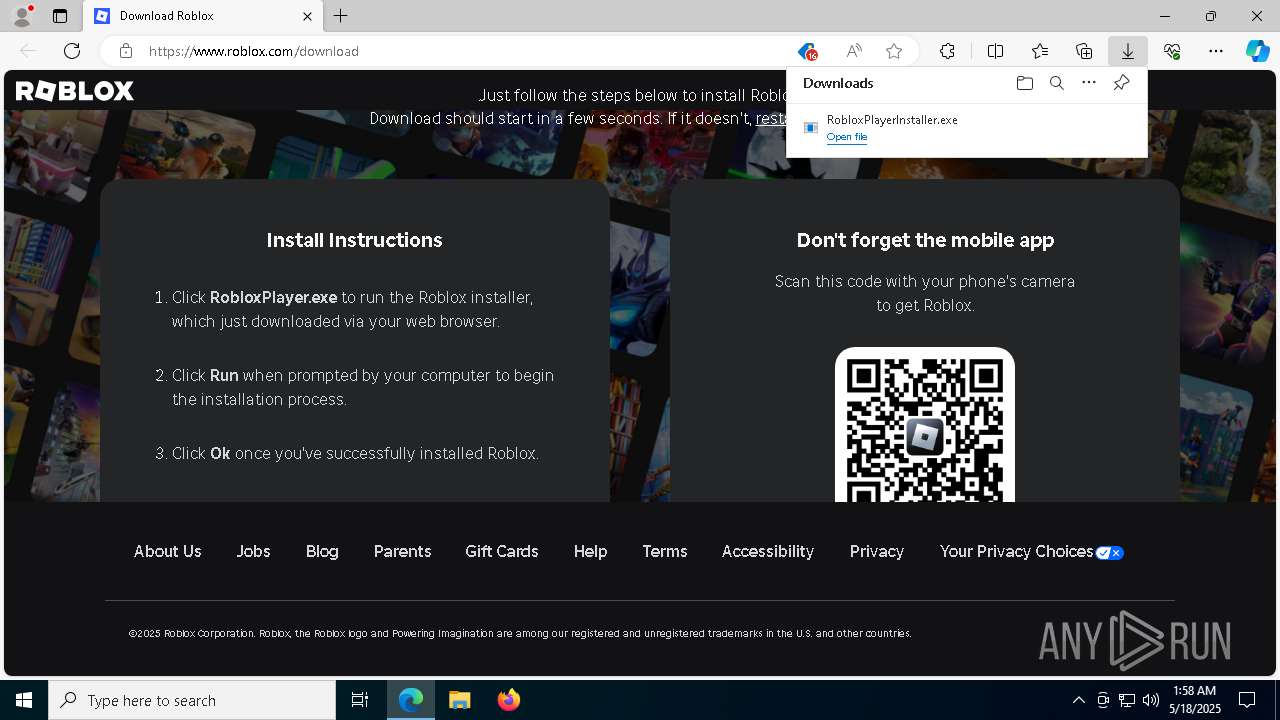Viewport: 1280px width, 720px height.
Task: View site information lock icon
Action: tap(126, 51)
